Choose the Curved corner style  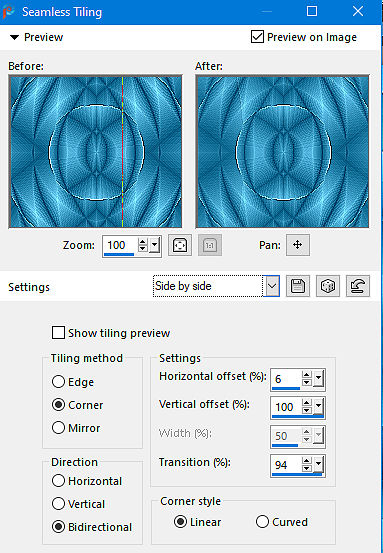[x=262, y=522]
